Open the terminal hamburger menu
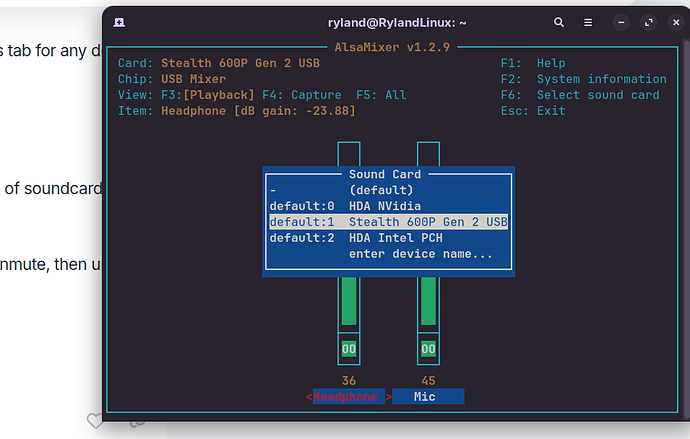Screen dimensions: 690x439 [588, 22]
